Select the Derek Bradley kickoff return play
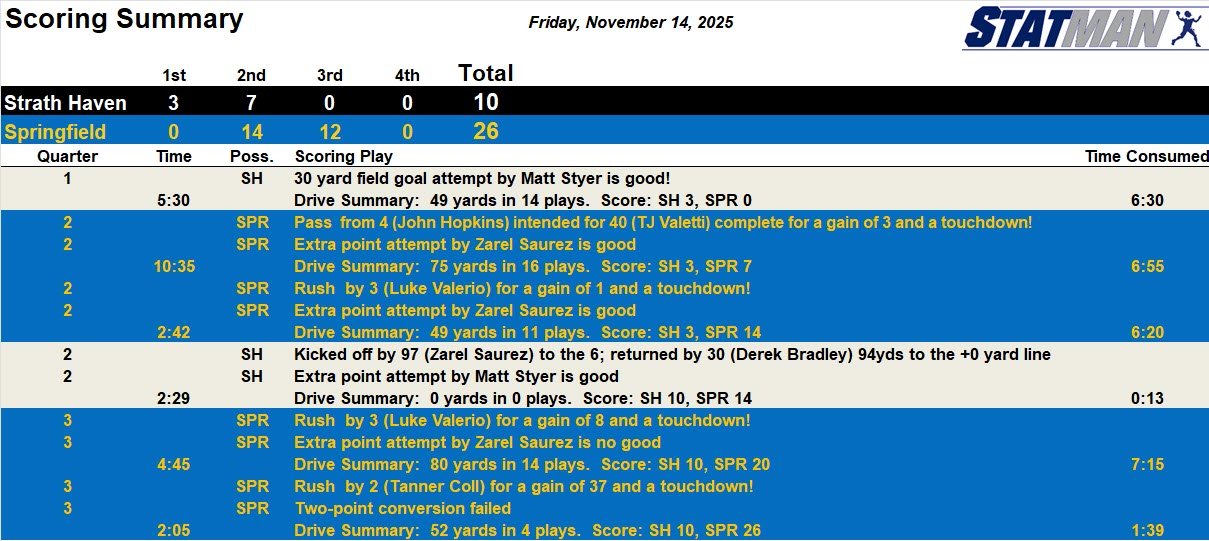This screenshot has width=1209, height=541. point(672,355)
